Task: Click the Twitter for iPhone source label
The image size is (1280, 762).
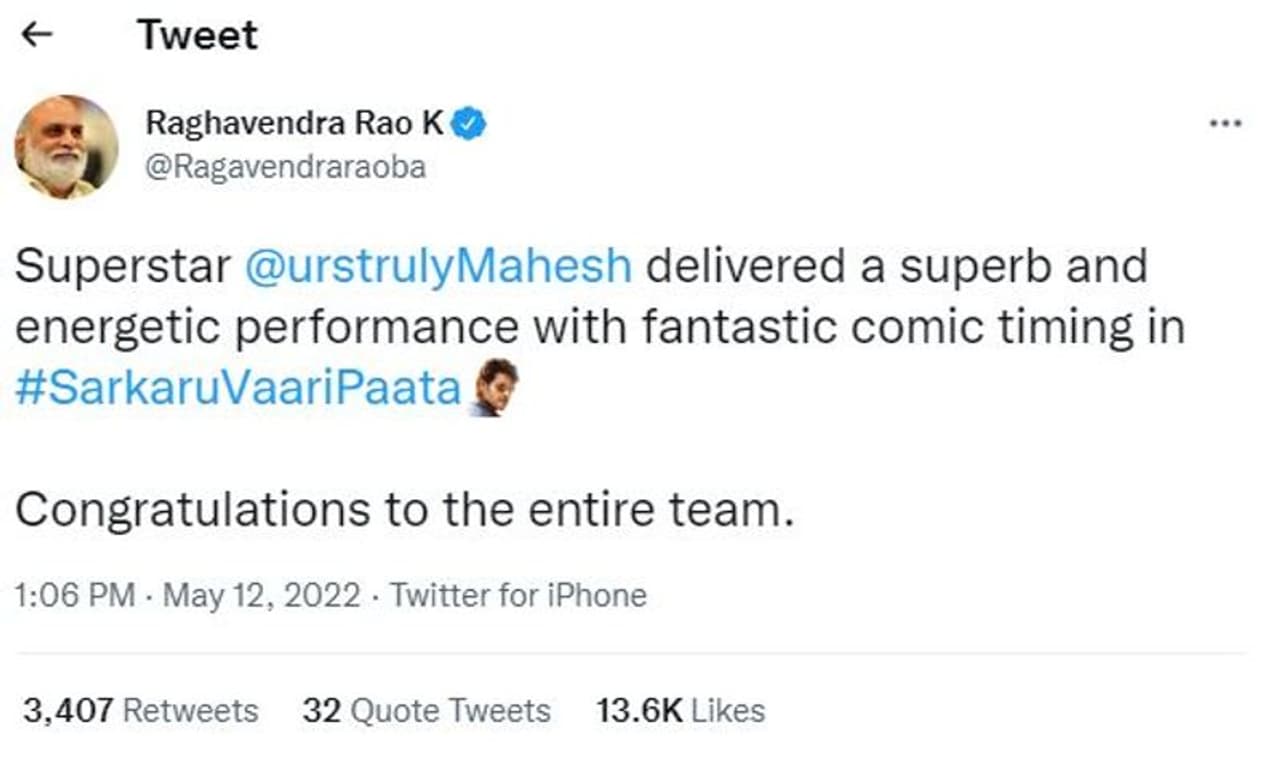Action: pos(518,596)
